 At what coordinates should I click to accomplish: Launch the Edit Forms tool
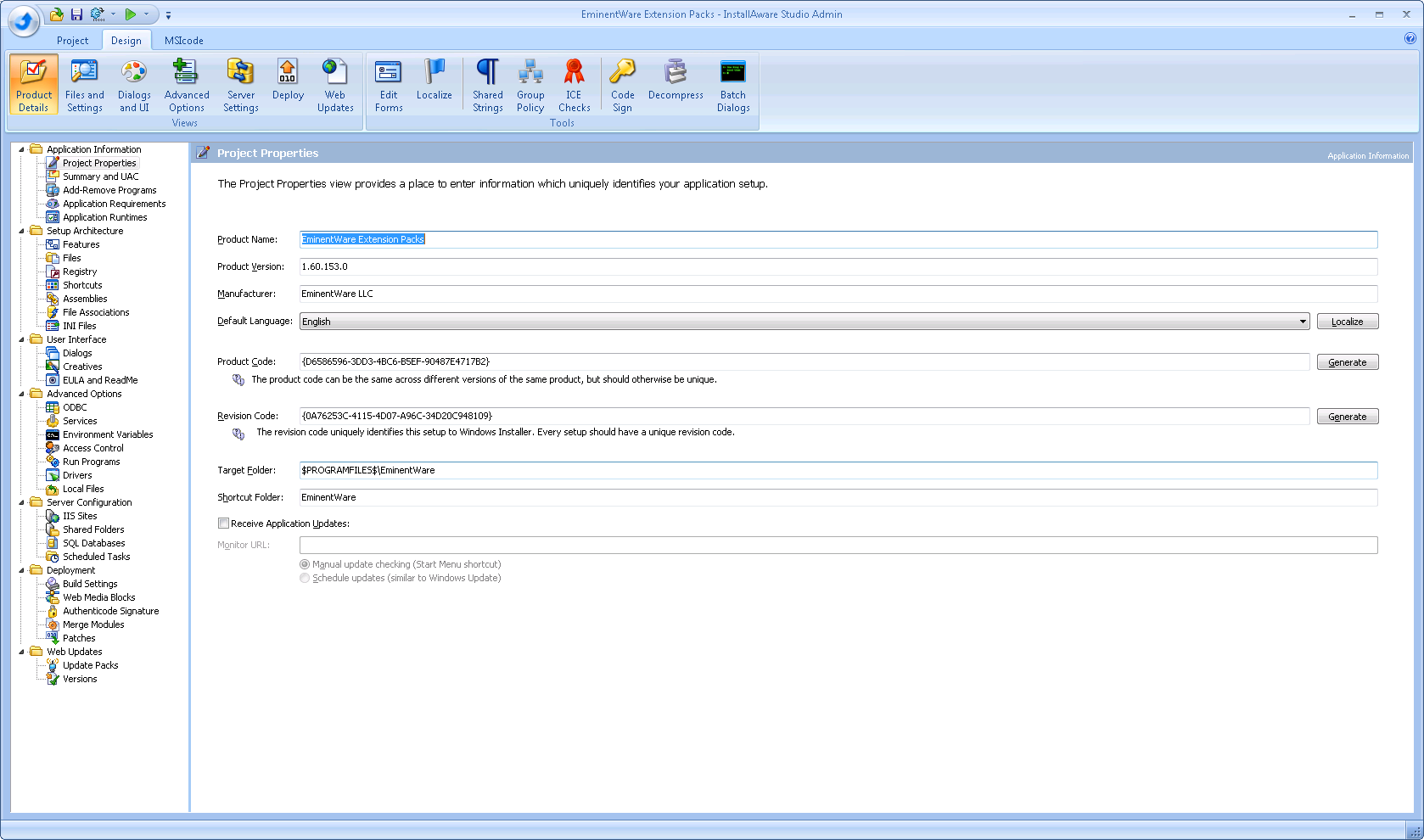(389, 84)
